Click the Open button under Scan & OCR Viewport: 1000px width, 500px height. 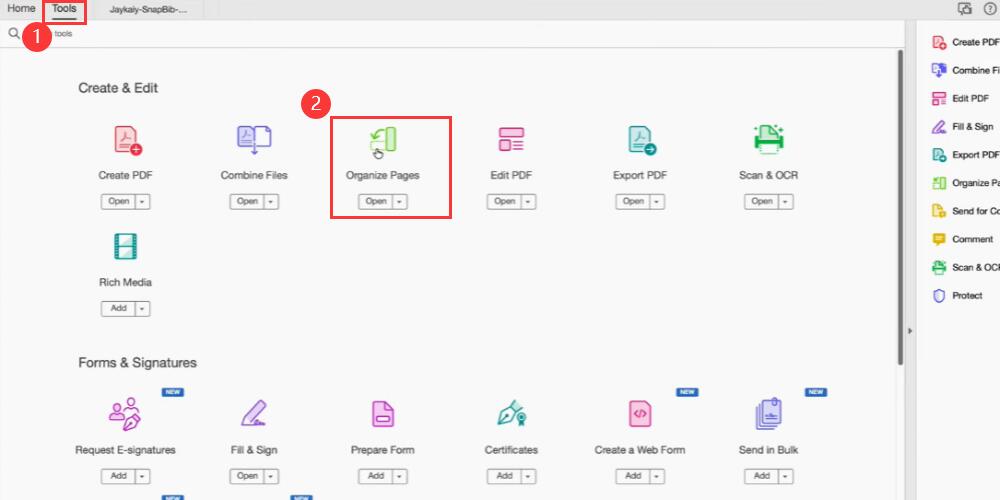tap(762, 202)
